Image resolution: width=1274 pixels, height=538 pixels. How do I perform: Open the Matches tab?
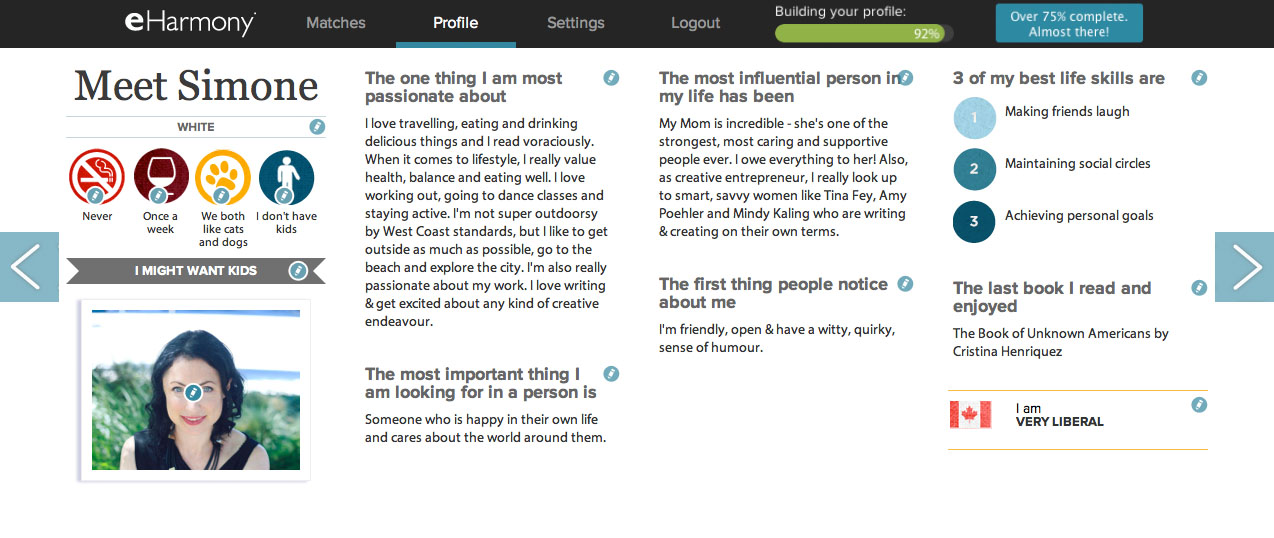click(336, 23)
